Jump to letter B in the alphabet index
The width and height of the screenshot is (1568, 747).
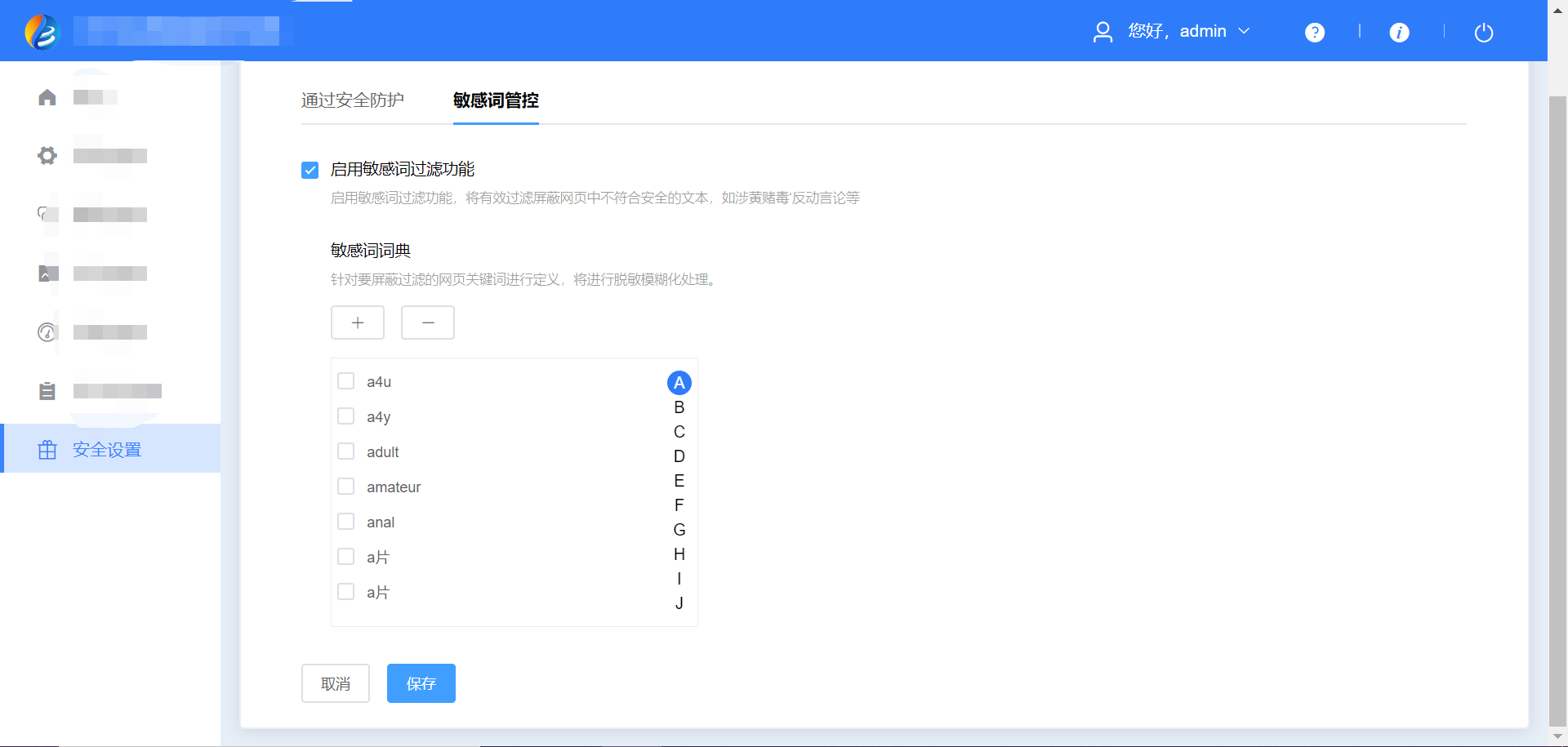tap(679, 407)
